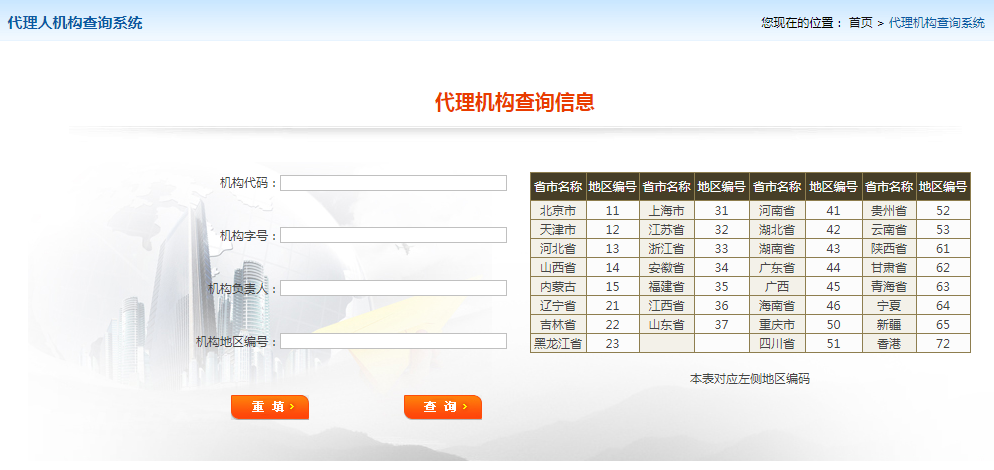This screenshot has height=470, width=994.
Task: Click the 机构代码 input field
Action: click(393, 183)
